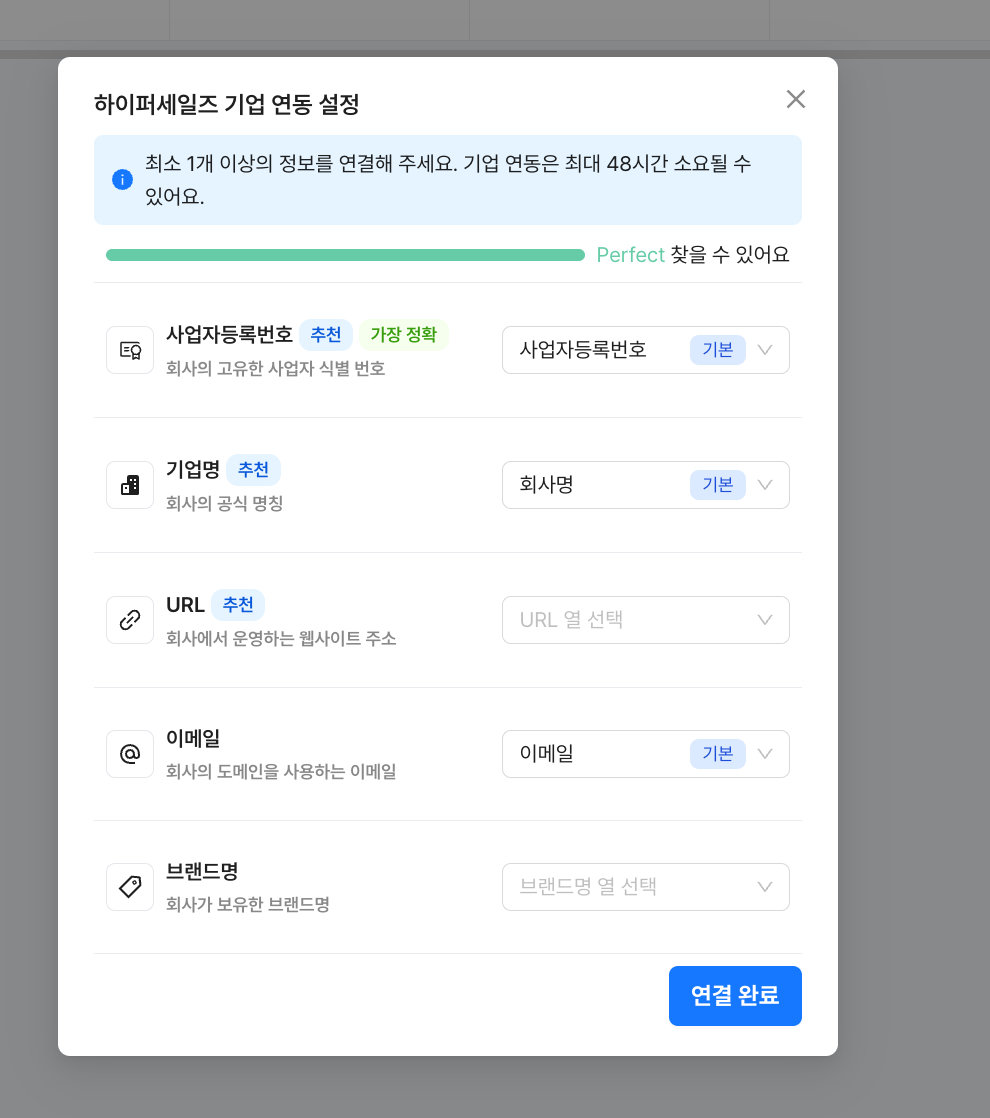
Task: Click the 추천 badge next to 사업자등록번호
Action: tap(326, 334)
